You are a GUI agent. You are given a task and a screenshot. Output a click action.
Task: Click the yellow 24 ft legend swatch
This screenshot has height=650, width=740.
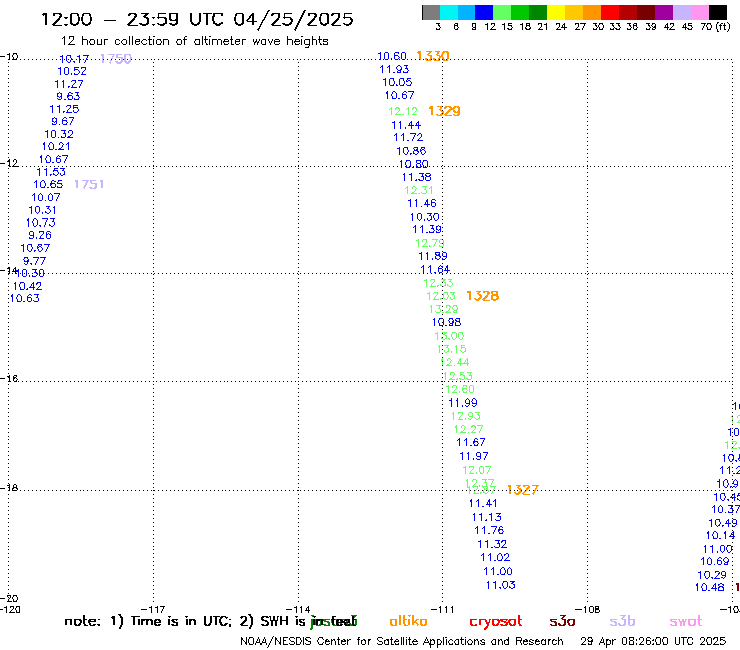[x=556, y=12]
